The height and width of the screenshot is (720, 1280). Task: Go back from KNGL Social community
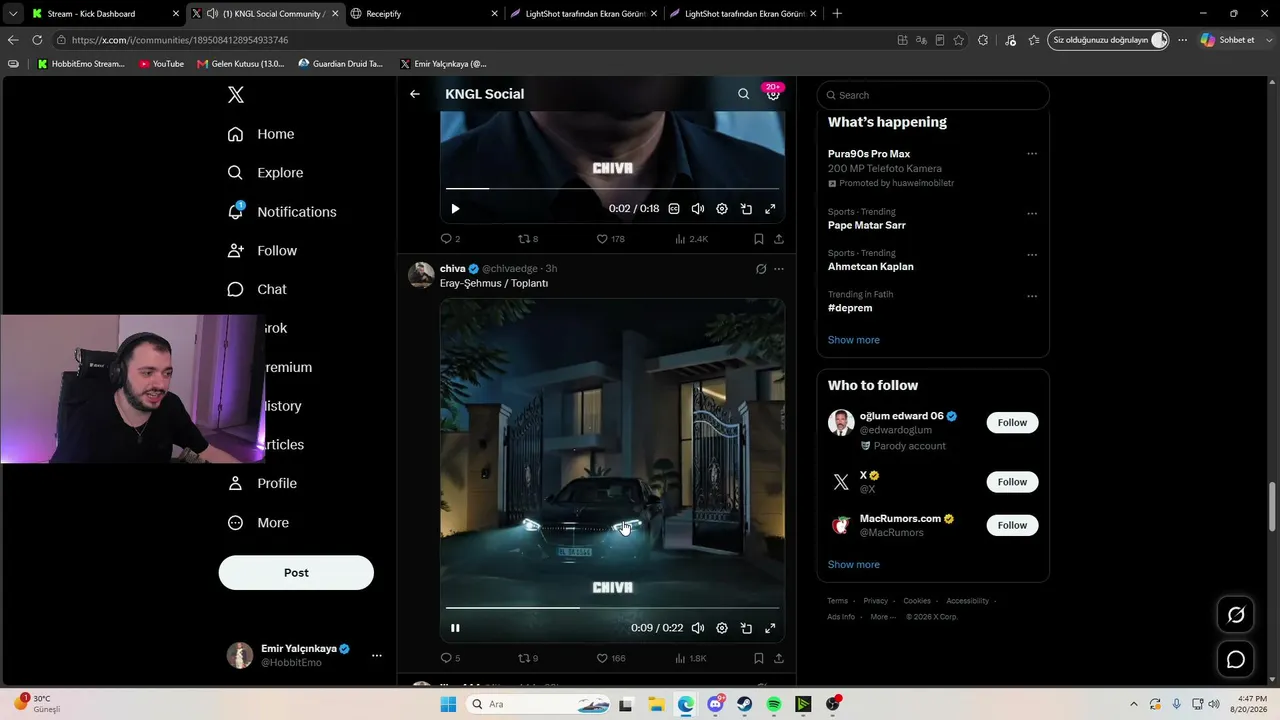(x=415, y=94)
